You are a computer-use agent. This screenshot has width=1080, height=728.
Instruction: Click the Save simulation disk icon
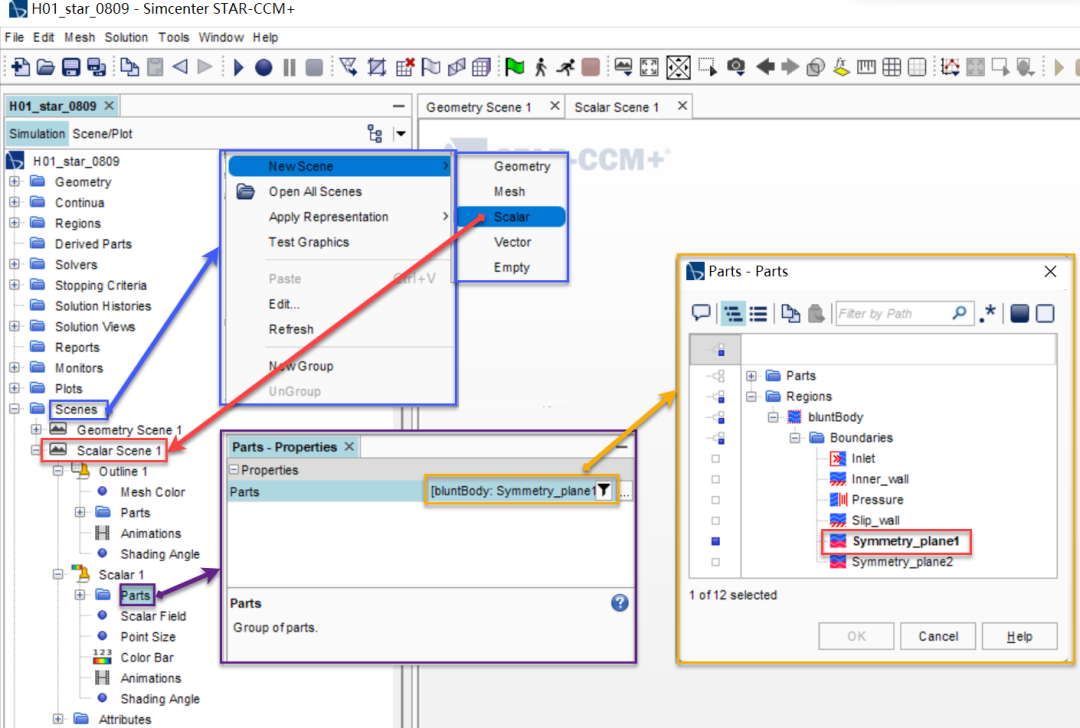(x=71, y=67)
